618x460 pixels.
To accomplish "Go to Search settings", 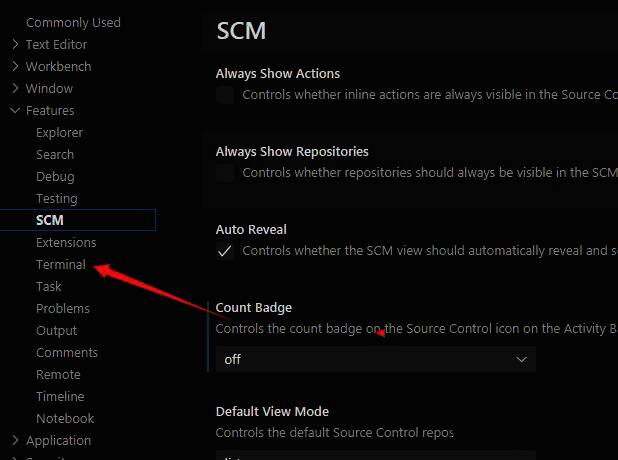I will pyautogui.click(x=55, y=154).
